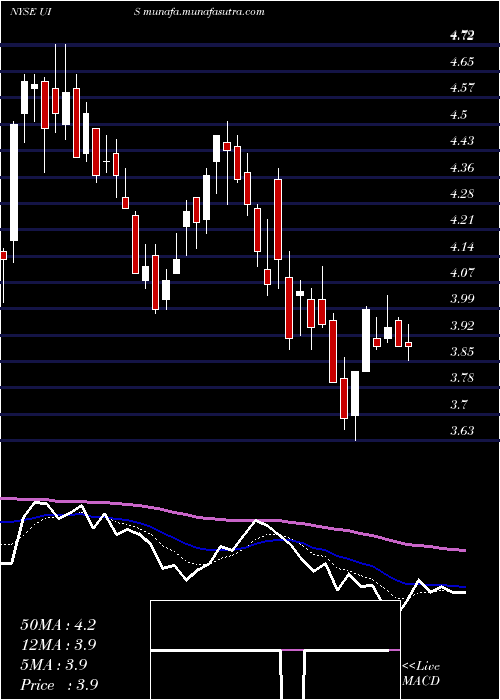Click the 4.65 price axis label

(x=462, y=62)
